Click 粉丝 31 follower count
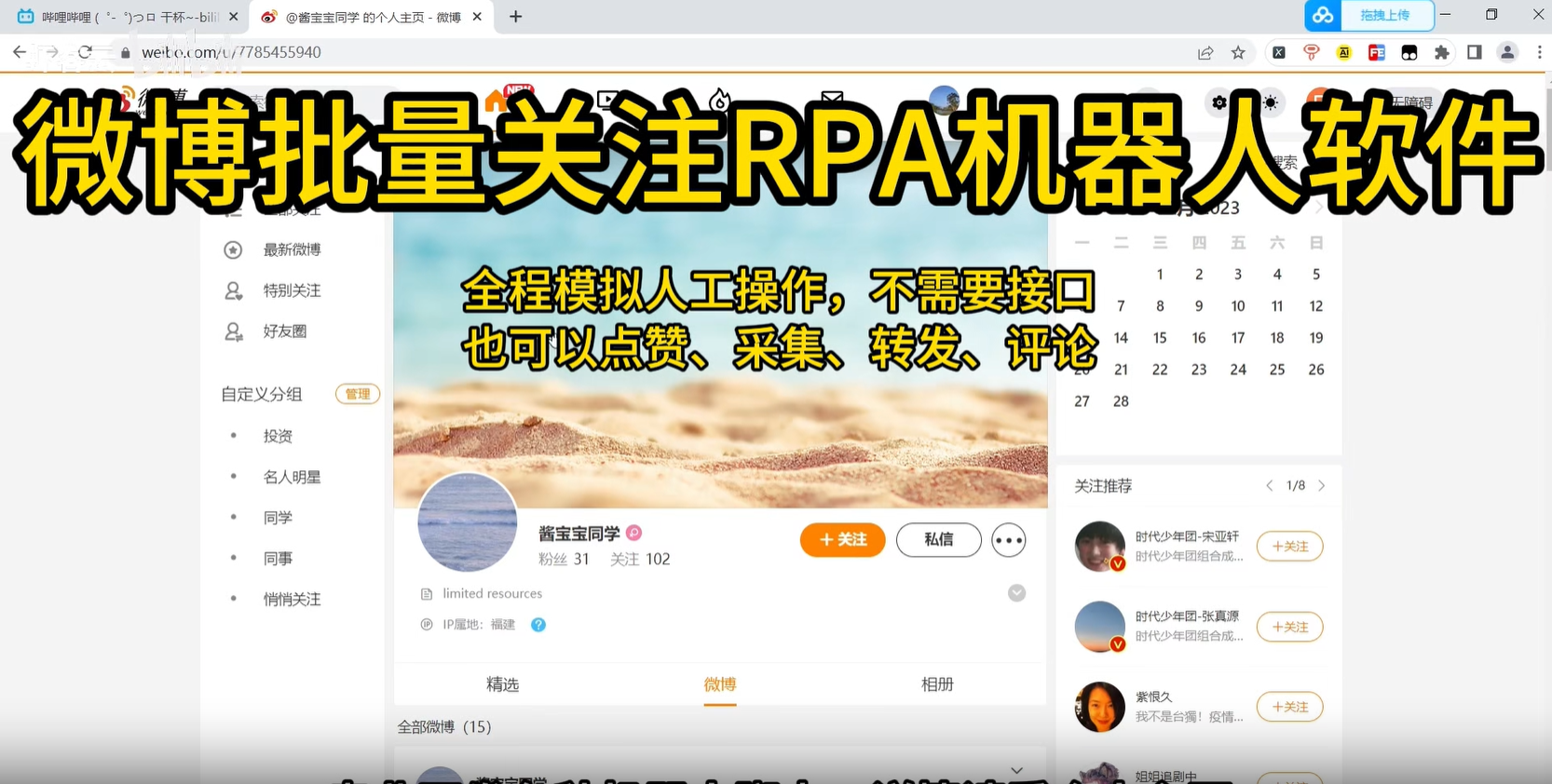 click(564, 560)
